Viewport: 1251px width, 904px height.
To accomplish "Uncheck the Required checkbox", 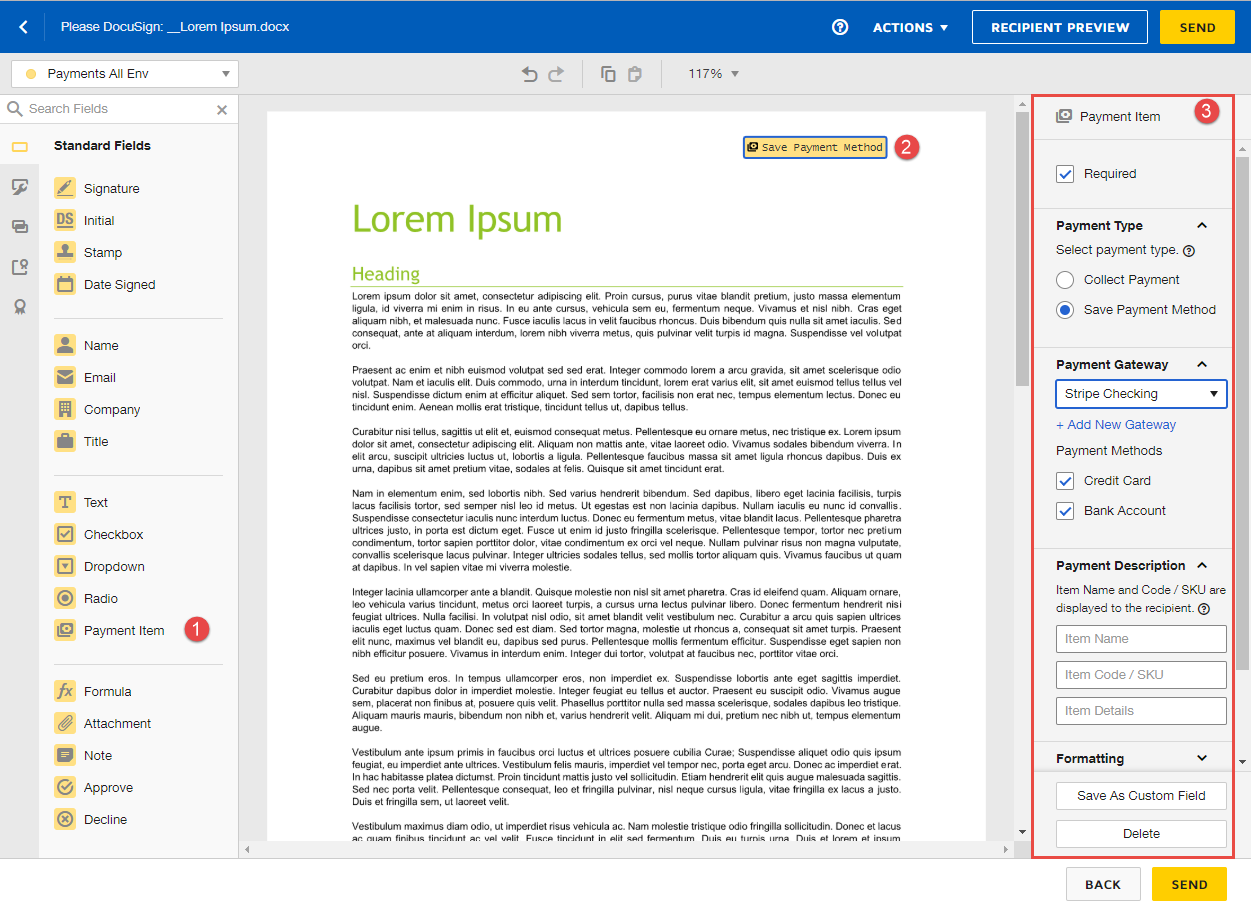I will point(1065,174).
